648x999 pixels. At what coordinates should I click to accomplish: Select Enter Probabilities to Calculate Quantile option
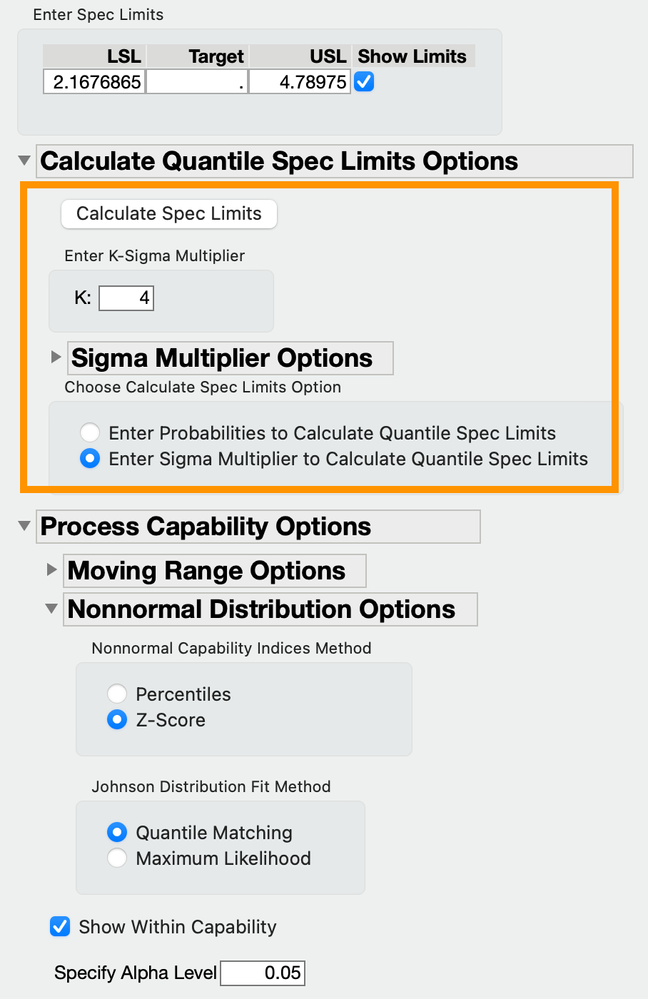point(91,433)
